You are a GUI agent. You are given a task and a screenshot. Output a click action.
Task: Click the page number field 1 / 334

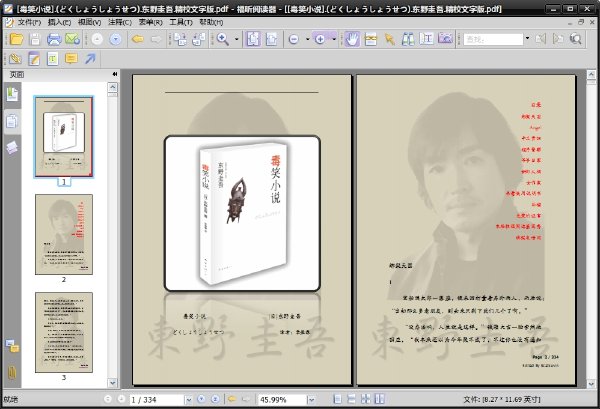coord(157,400)
